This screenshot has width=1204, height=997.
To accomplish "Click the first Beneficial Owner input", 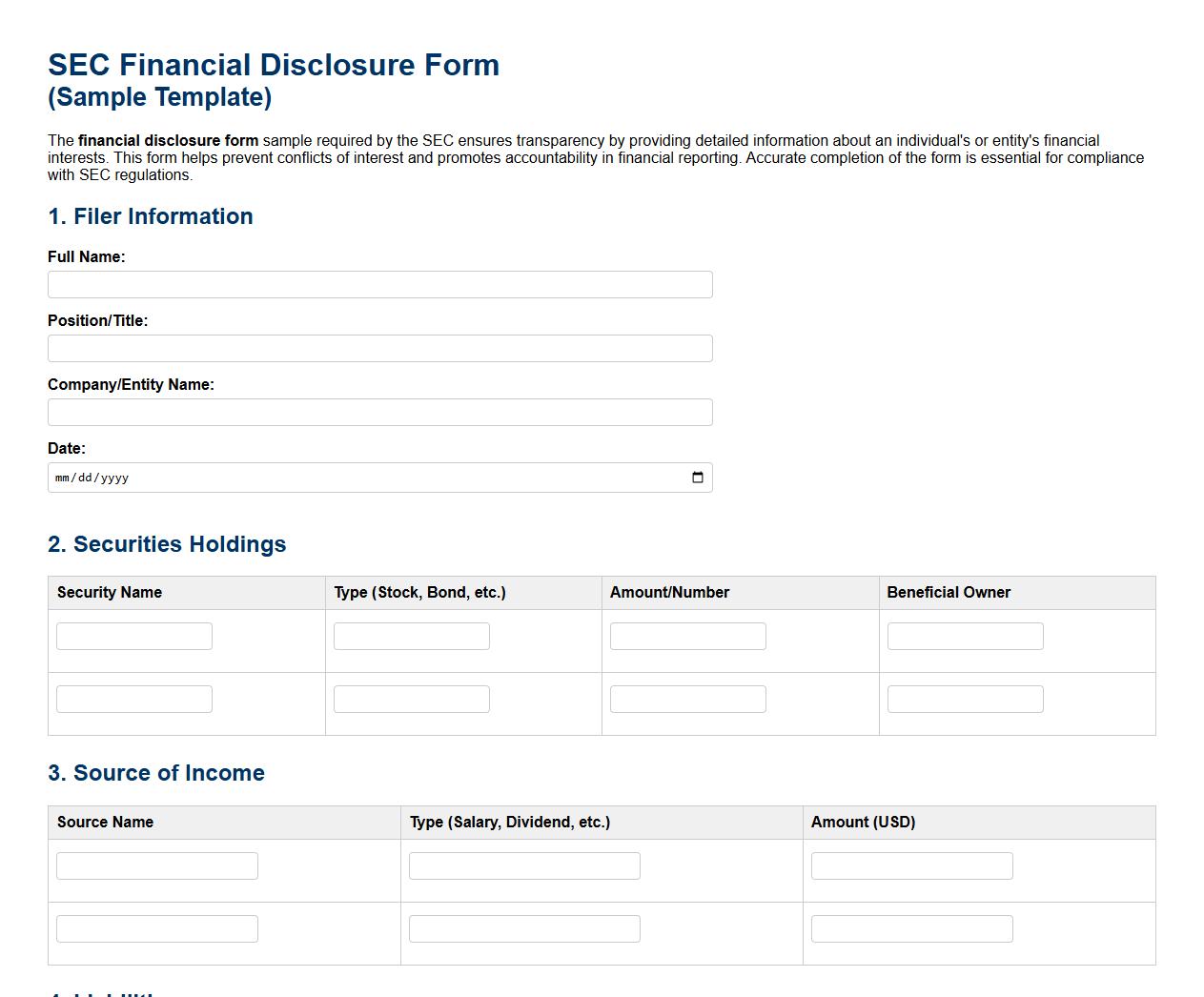I will pos(965,636).
